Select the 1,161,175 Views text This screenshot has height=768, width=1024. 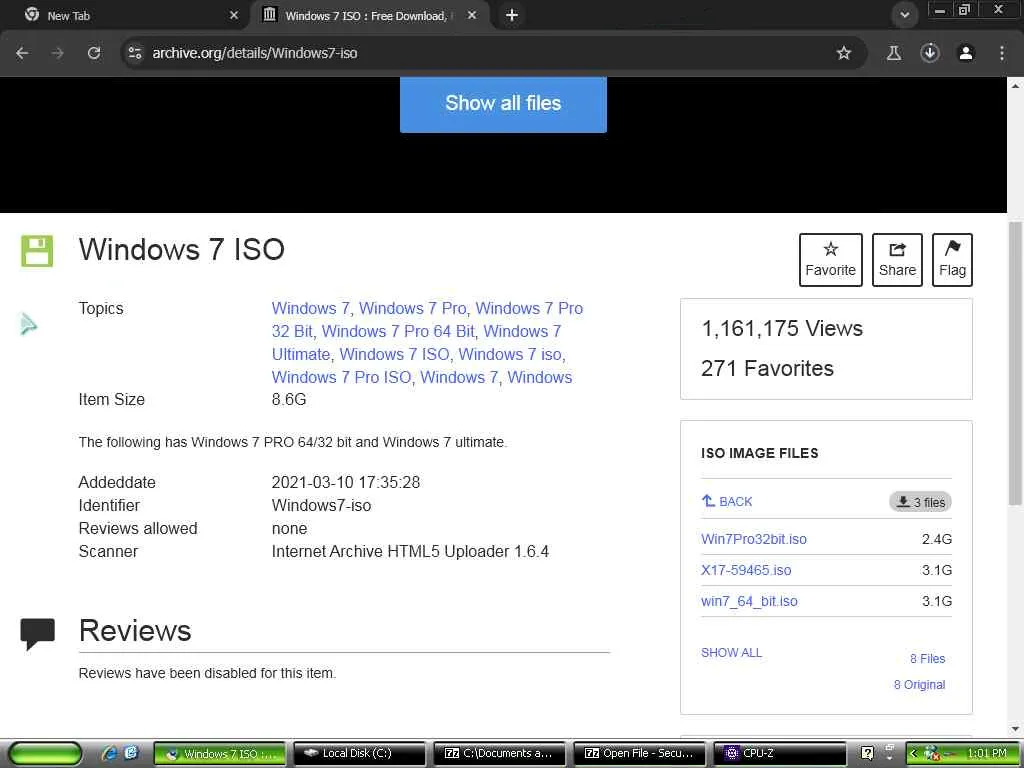coord(782,328)
